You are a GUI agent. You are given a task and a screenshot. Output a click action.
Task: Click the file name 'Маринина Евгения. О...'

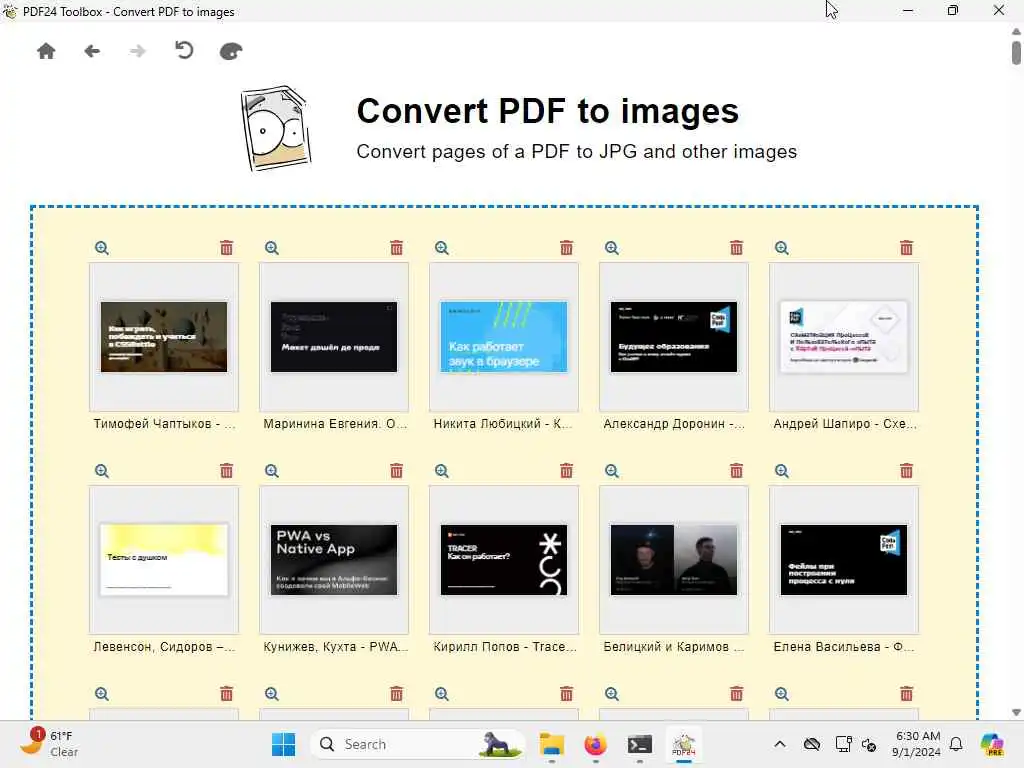[x=335, y=424]
